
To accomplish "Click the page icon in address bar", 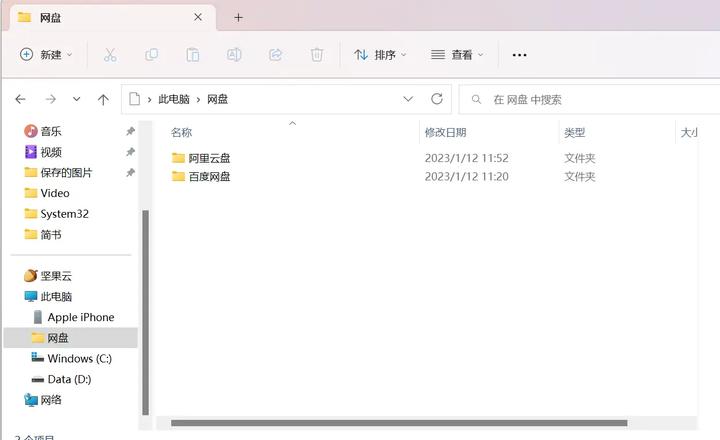I will click(x=134, y=99).
